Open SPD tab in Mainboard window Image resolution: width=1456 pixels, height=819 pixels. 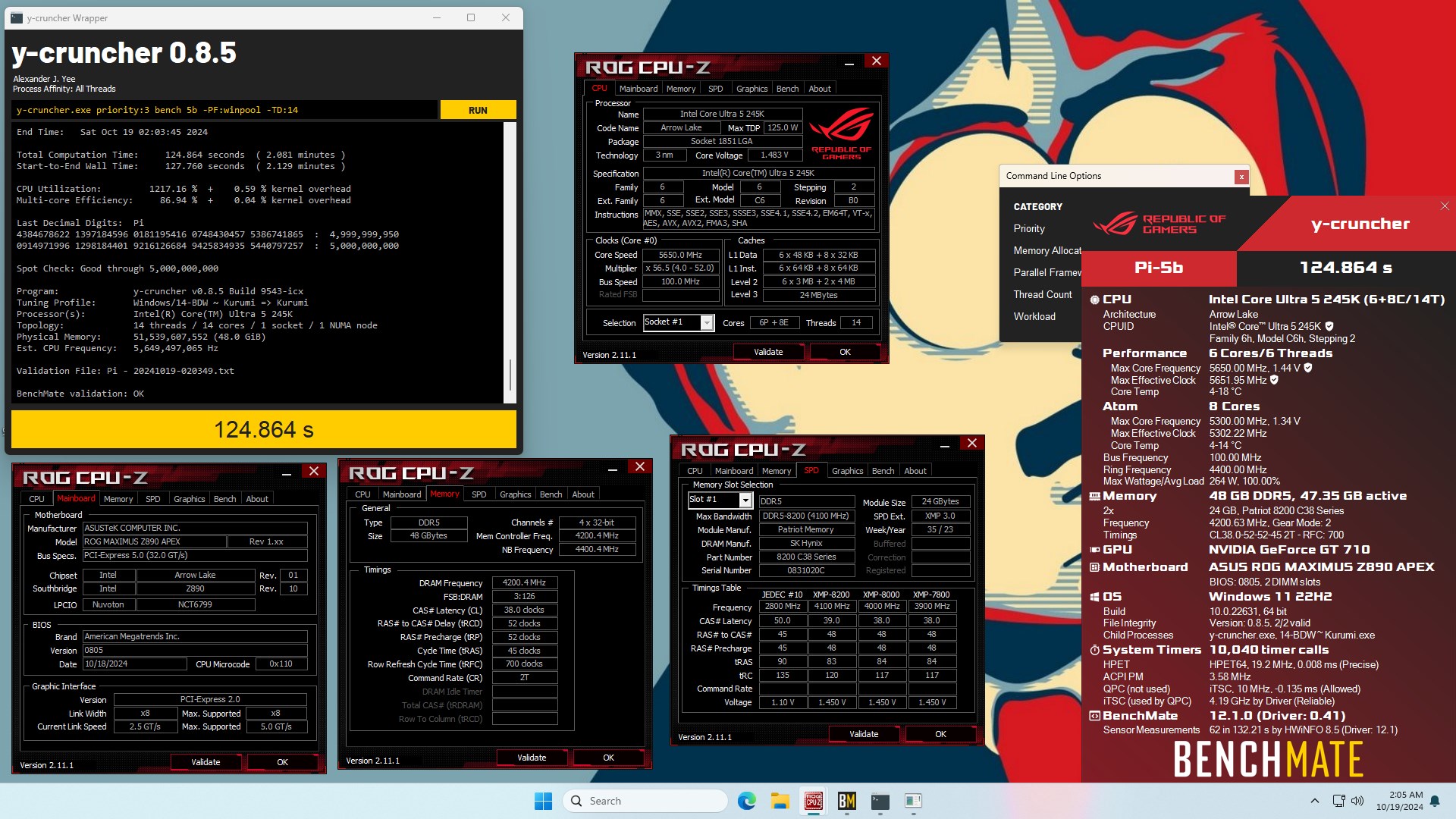pos(152,499)
